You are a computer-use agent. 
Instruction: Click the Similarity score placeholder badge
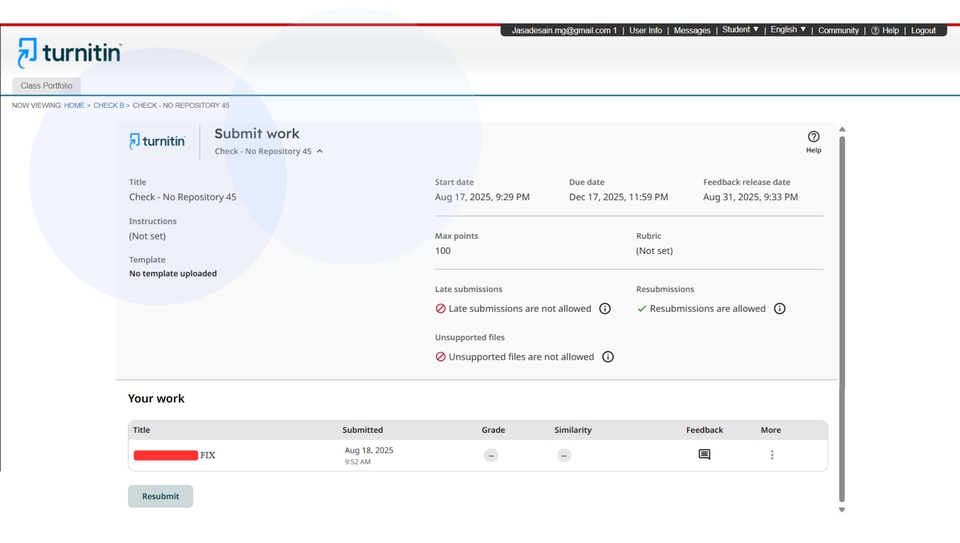[564, 455]
